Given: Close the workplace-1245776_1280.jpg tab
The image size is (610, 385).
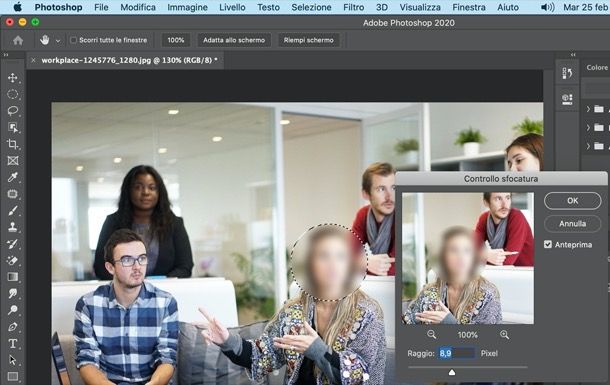Looking at the screenshot, I should 33,60.
